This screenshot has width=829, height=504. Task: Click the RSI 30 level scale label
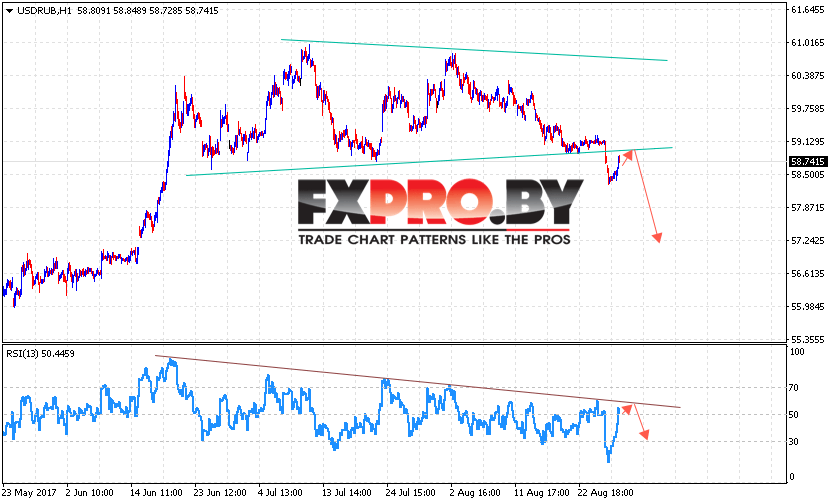click(x=793, y=442)
